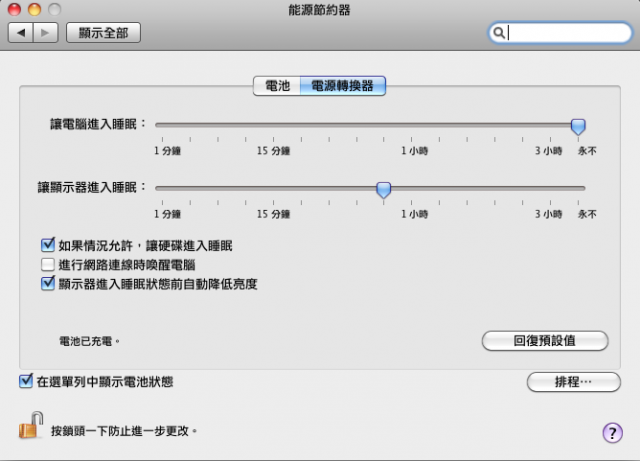Screen dimensions: 640x461
Task: Select the 電源轉換器 tab
Action: click(342, 86)
